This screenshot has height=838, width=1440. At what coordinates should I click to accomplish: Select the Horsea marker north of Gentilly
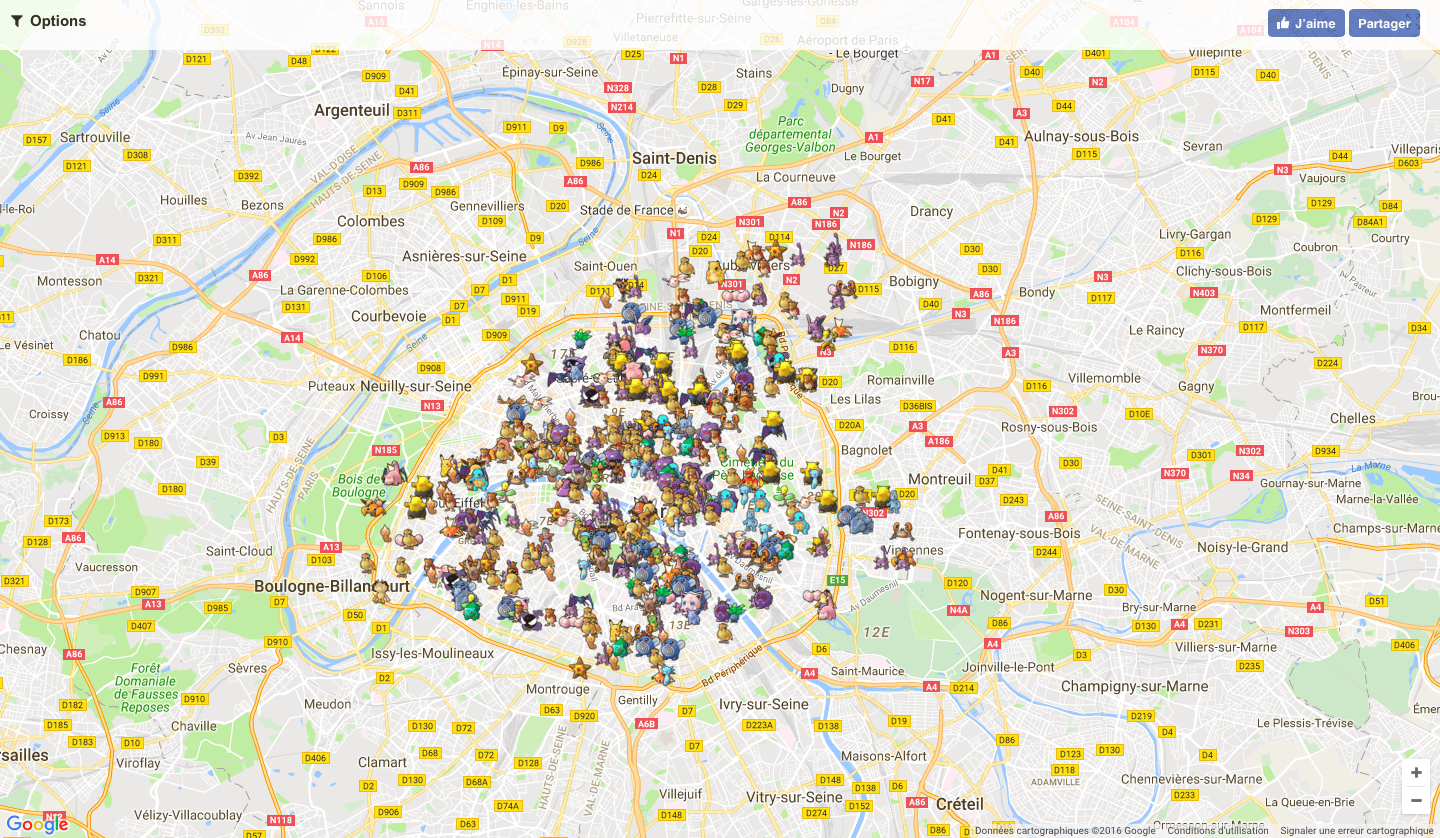click(x=665, y=675)
